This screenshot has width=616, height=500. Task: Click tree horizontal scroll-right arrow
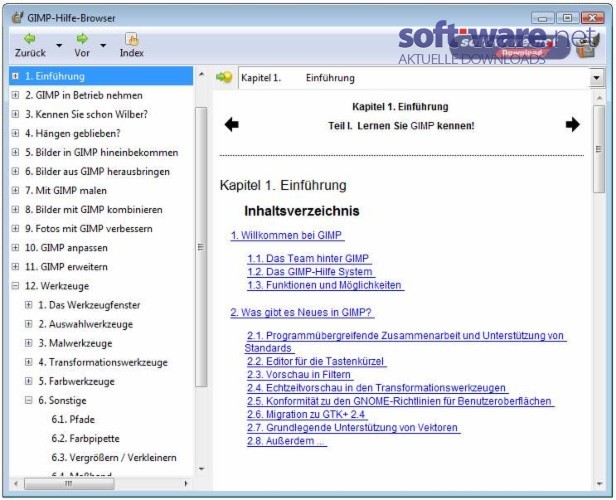click(186, 484)
